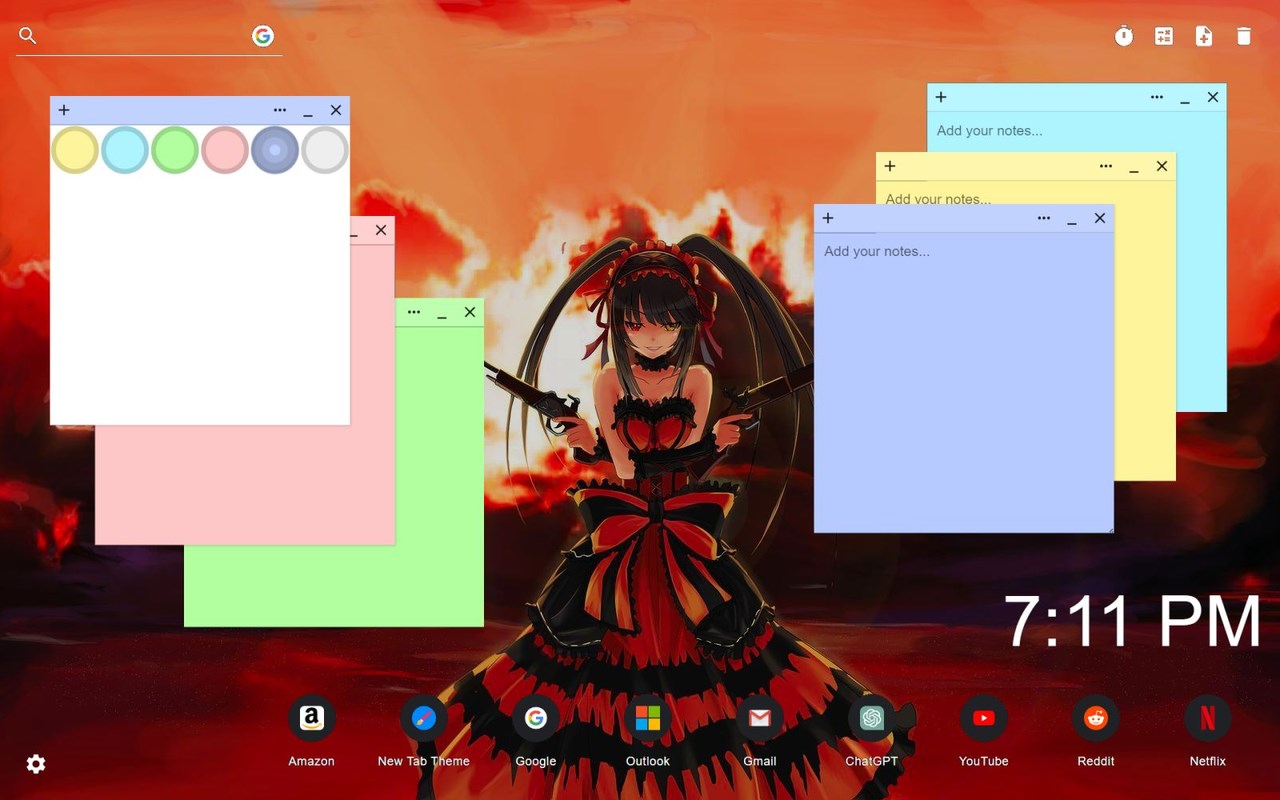Close the white note
Screen dimensions: 1280x800
(336, 110)
